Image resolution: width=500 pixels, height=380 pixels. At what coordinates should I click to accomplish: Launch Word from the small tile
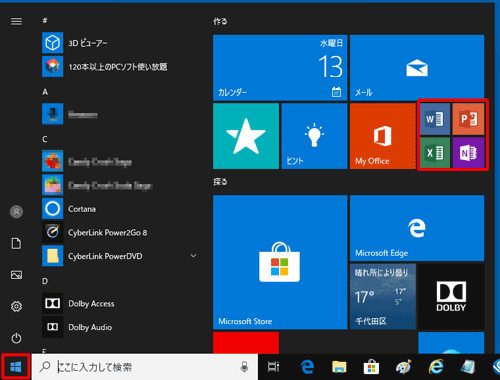click(x=435, y=119)
